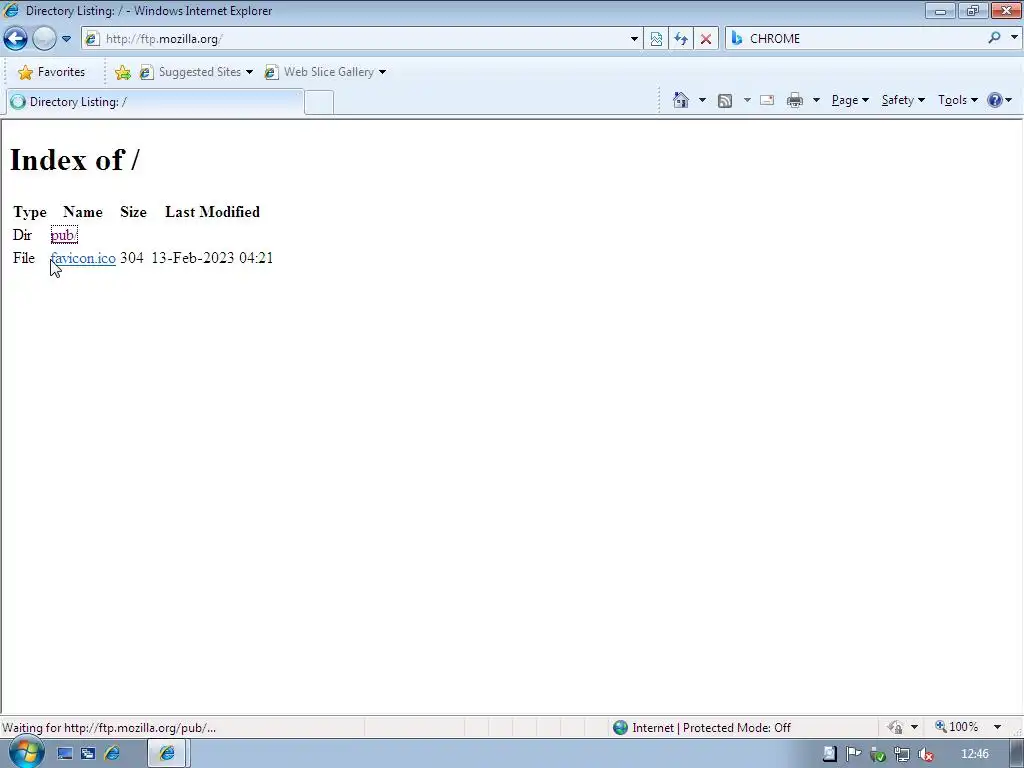This screenshot has width=1024, height=768.
Task: Expand the address bar autocomplete dropdown
Action: point(633,39)
